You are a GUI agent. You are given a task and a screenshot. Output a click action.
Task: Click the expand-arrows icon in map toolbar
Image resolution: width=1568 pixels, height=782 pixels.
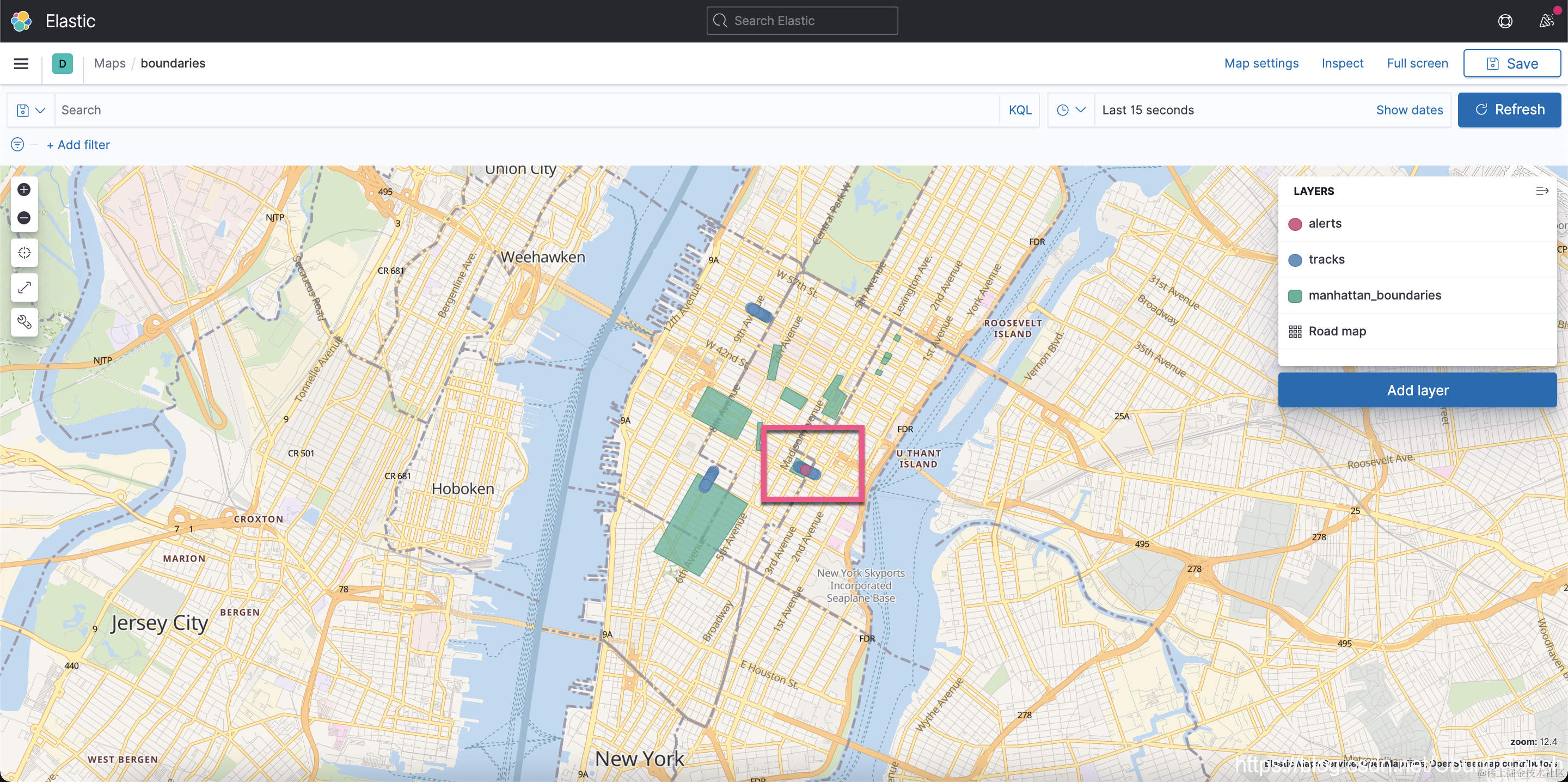[24, 288]
